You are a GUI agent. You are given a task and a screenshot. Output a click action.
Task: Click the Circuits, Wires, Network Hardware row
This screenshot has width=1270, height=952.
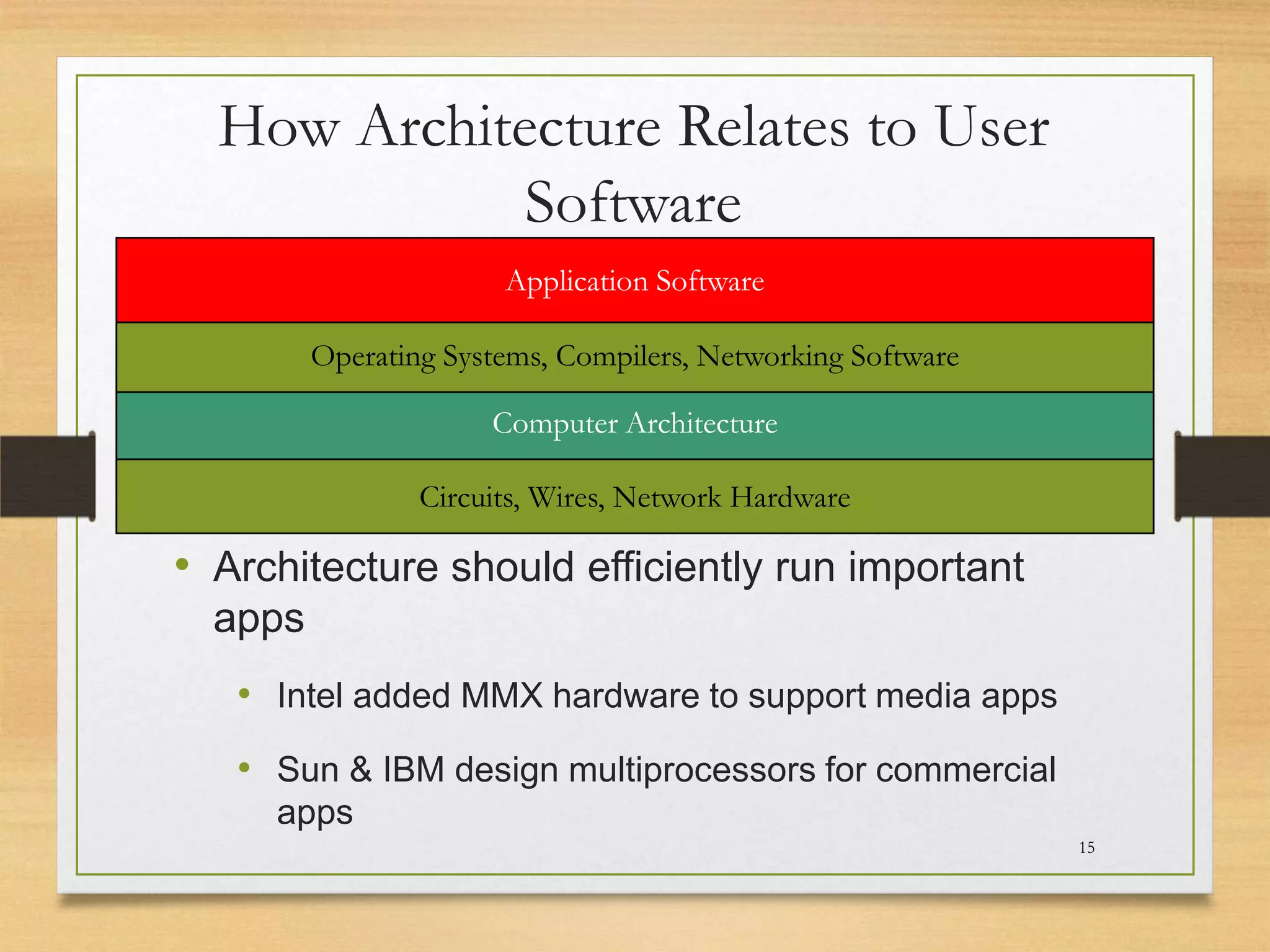pyautogui.click(x=634, y=497)
